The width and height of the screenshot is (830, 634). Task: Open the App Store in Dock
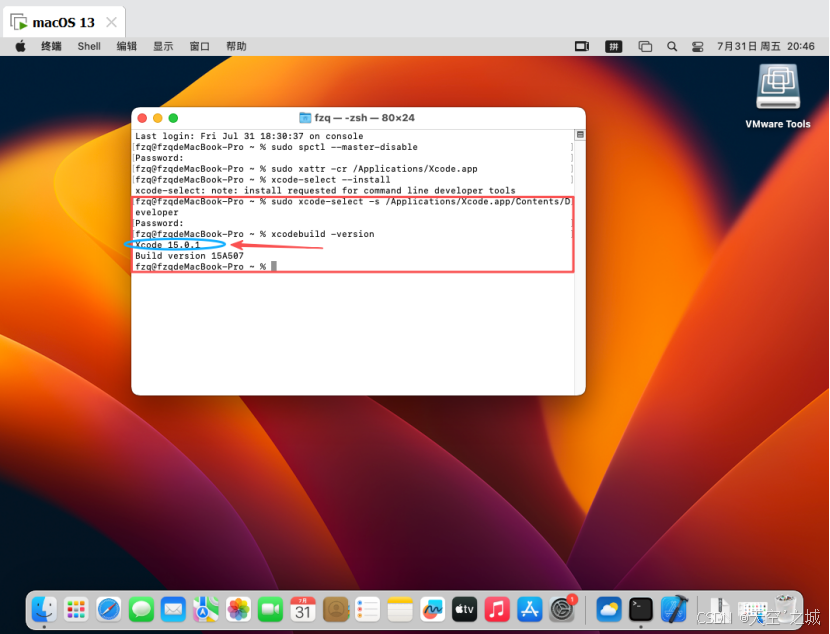[x=530, y=610]
